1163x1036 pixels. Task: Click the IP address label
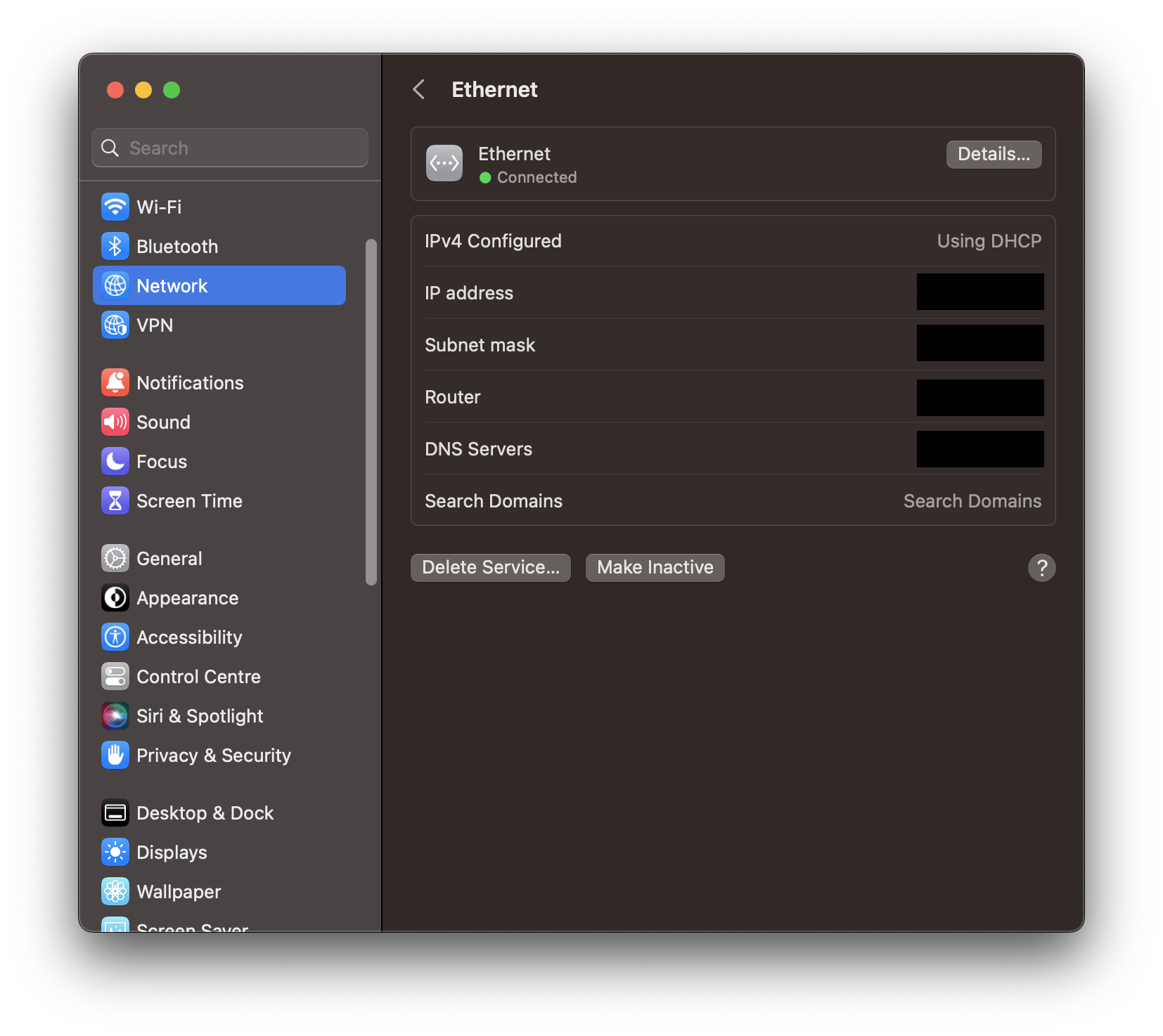pos(469,292)
